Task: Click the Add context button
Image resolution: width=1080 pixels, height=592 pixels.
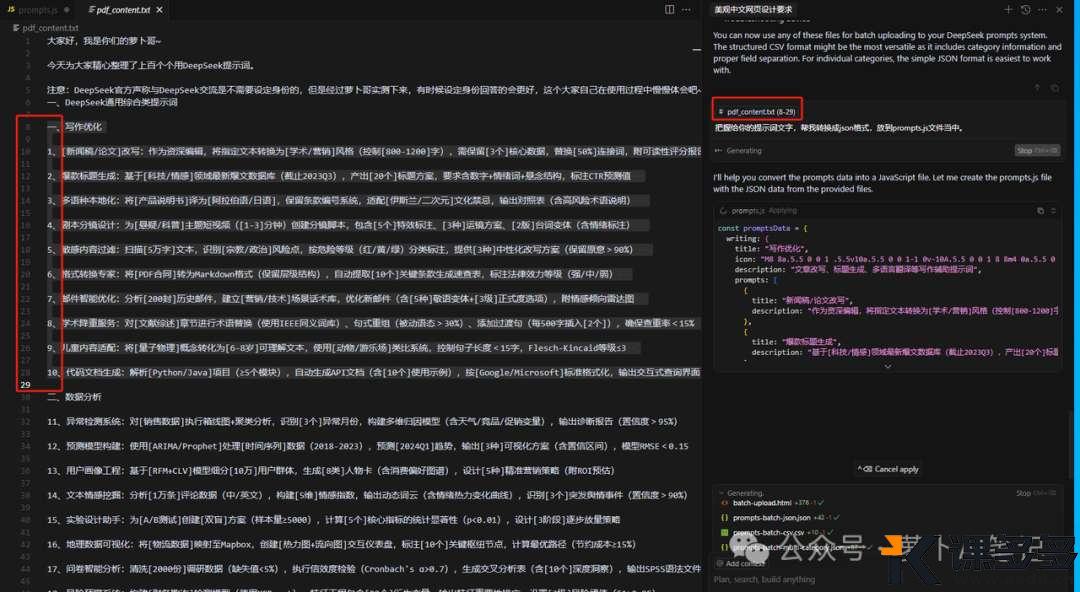Action: tap(741, 563)
